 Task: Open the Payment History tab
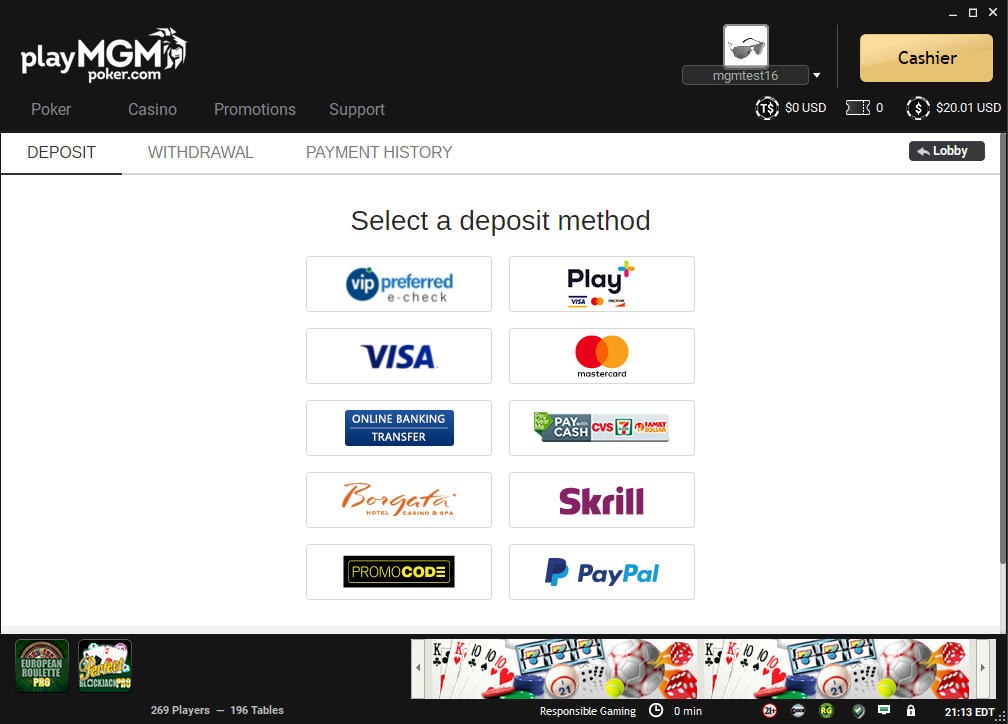click(x=379, y=152)
